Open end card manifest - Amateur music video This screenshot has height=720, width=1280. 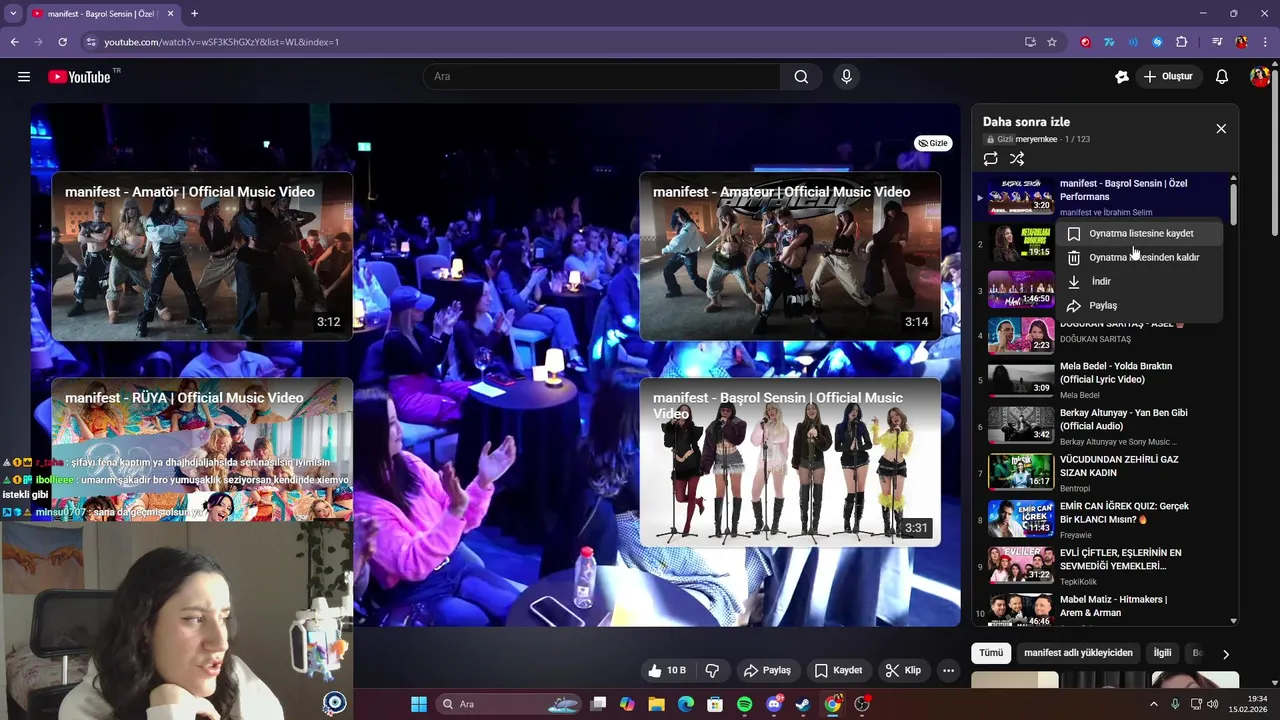(790, 257)
